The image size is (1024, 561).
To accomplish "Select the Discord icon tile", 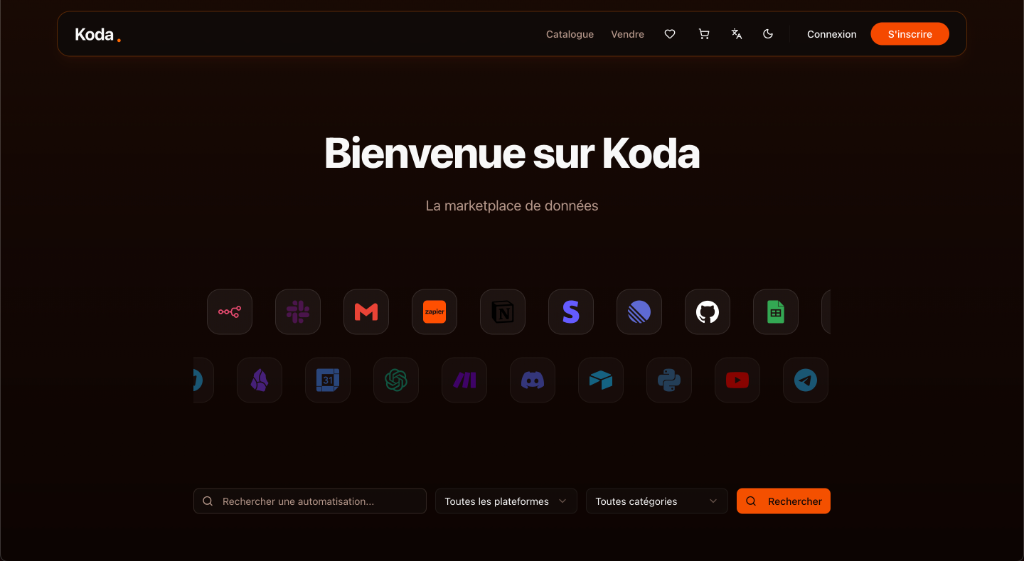I will point(533,380).
